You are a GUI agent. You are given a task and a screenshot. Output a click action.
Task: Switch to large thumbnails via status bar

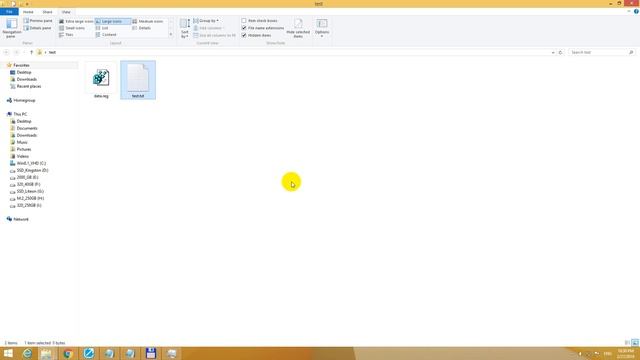pyautogui.click(x=635, y=343)
